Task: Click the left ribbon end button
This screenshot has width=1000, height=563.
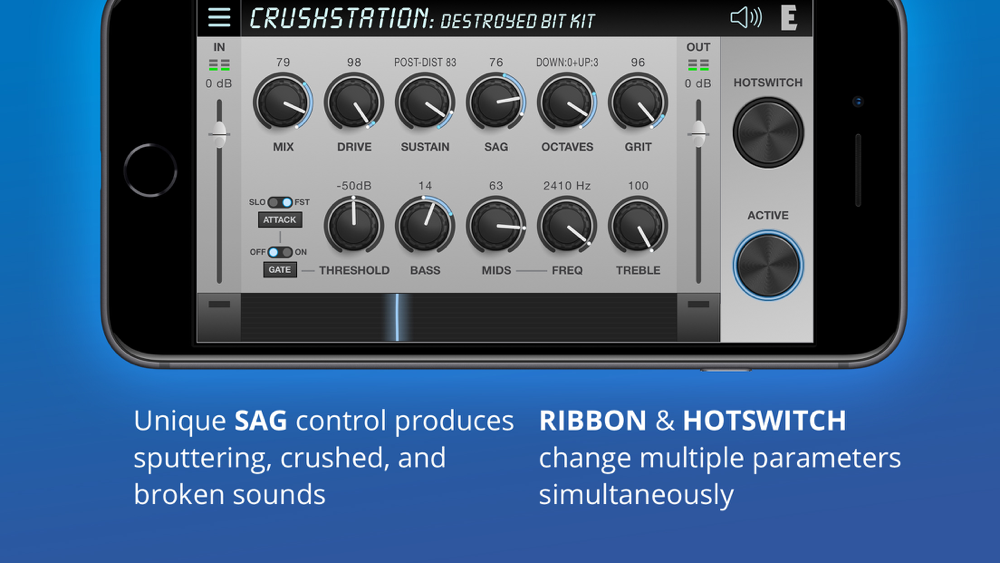Action: point(219,317)
